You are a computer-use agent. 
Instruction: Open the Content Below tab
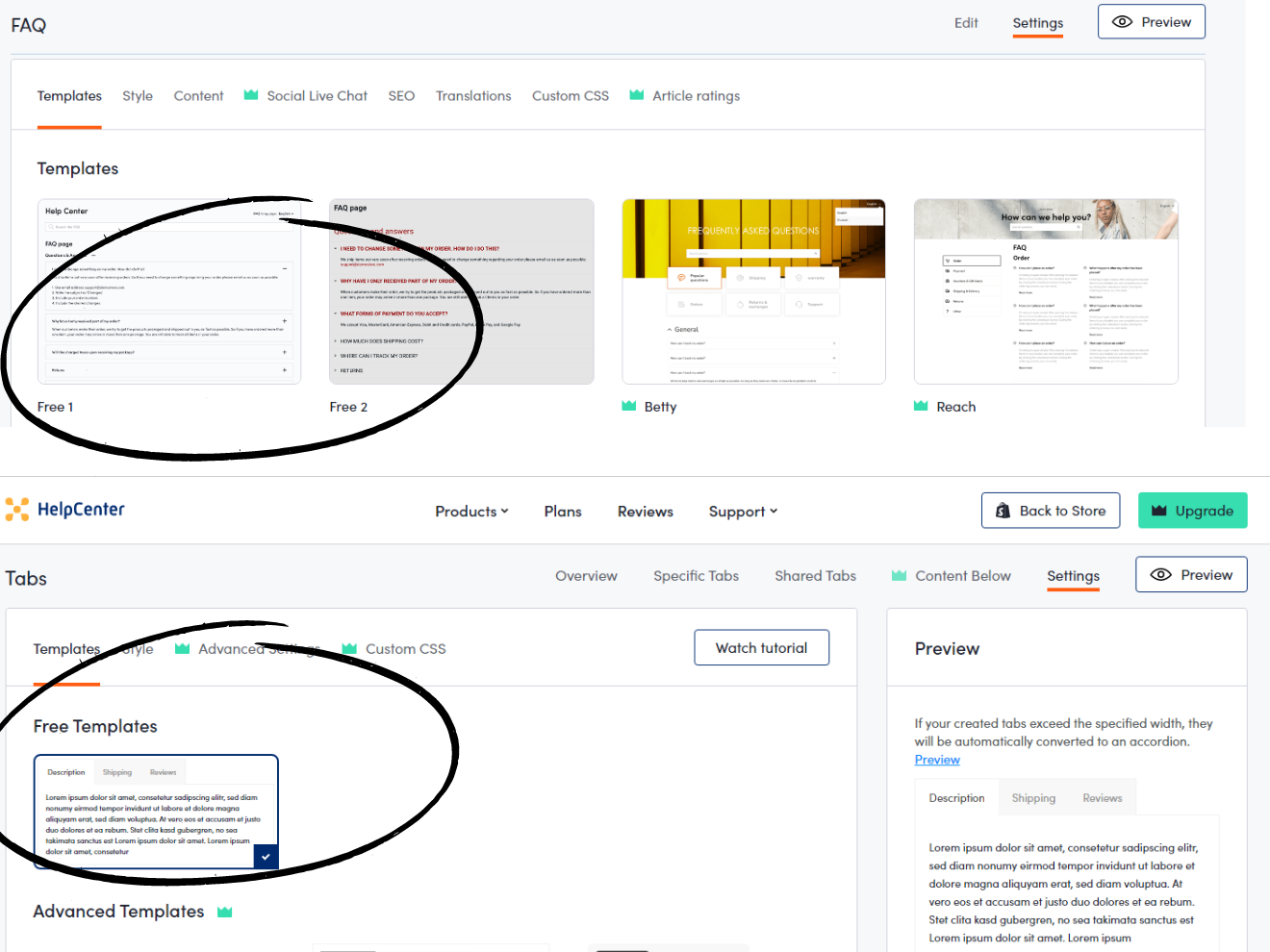[963, 576]
